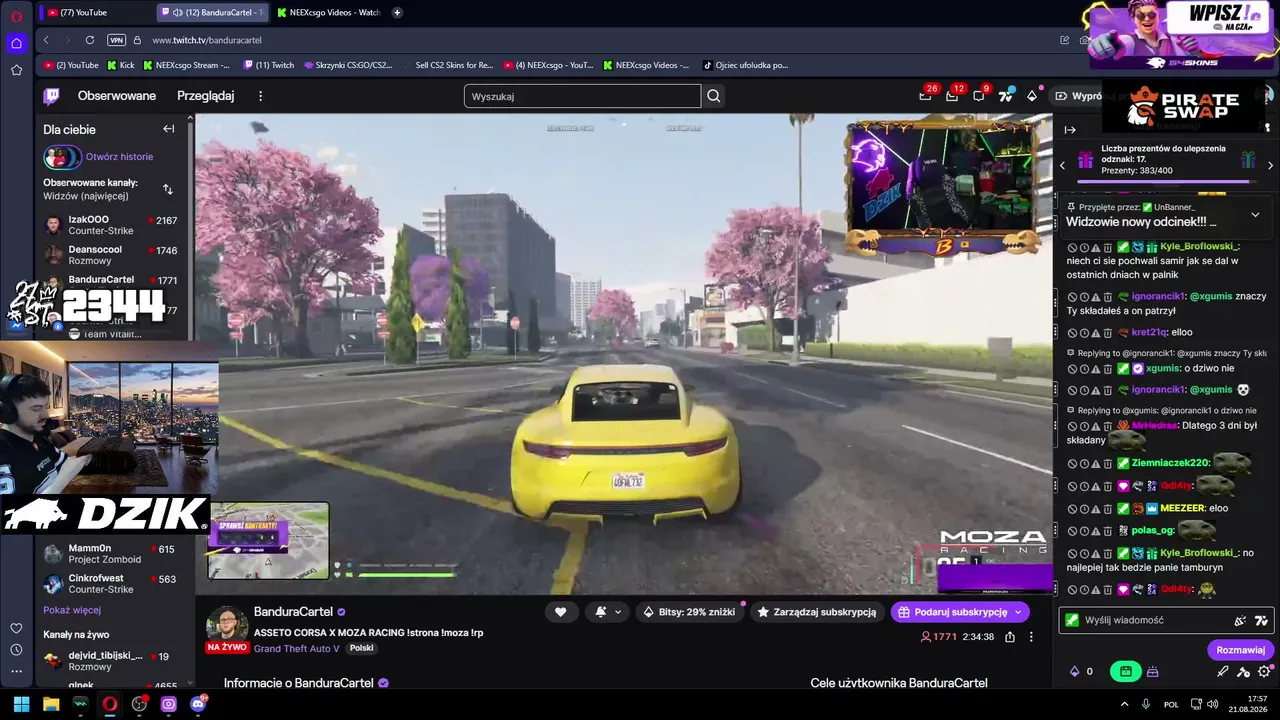The image size is (1280, 720).
Task: Switch to the NEEXcsgo Videos tab
Action: pyautogui.click(x=329, y=12)
